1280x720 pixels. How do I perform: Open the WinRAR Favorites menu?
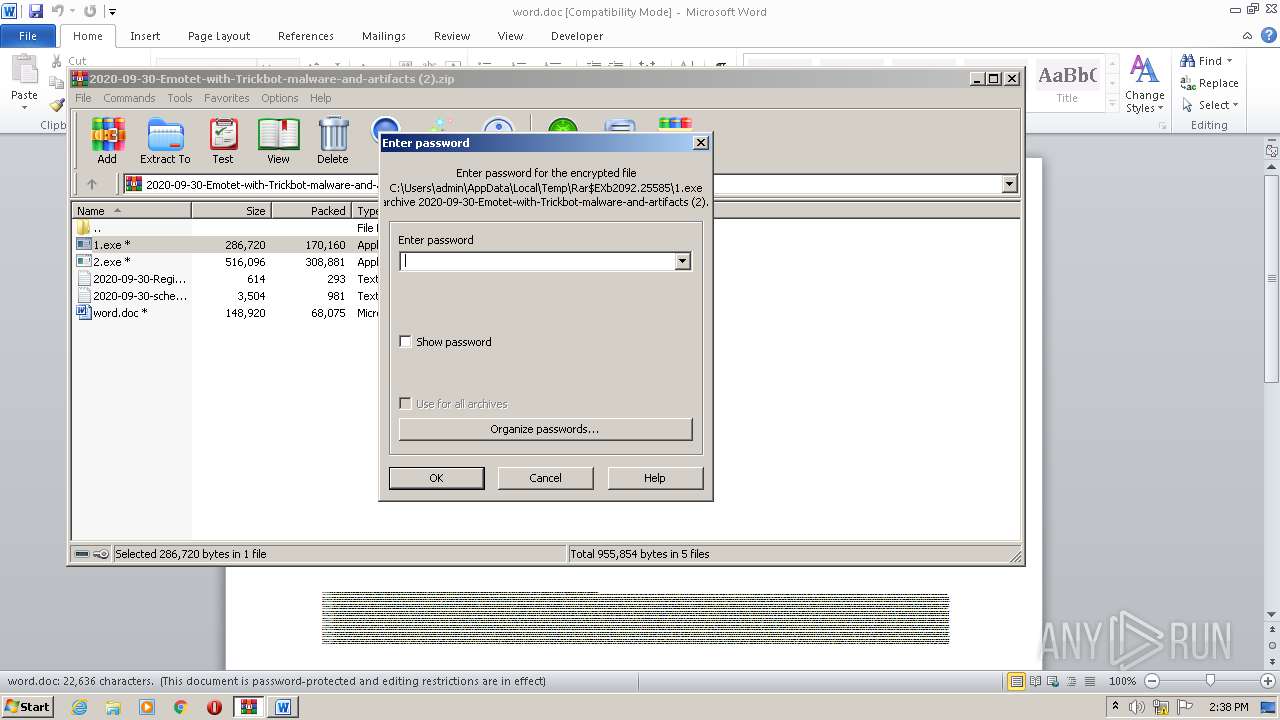227,98
